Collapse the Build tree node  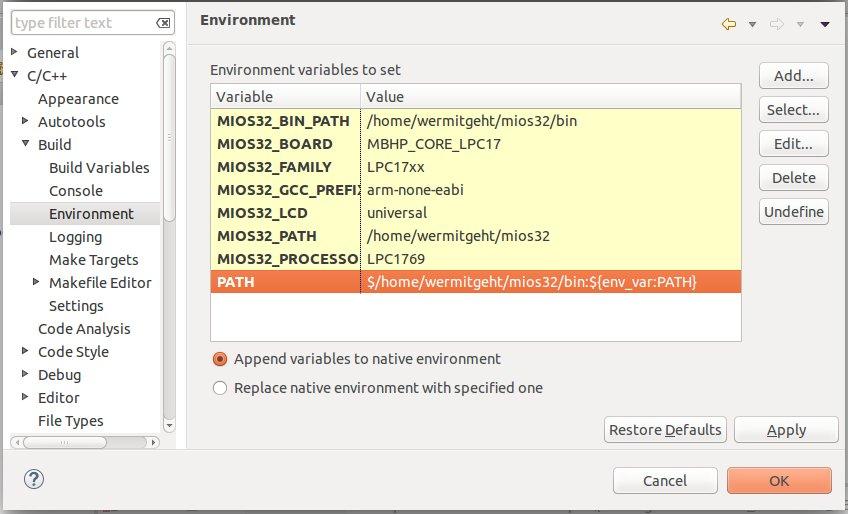tap(25, 143)
